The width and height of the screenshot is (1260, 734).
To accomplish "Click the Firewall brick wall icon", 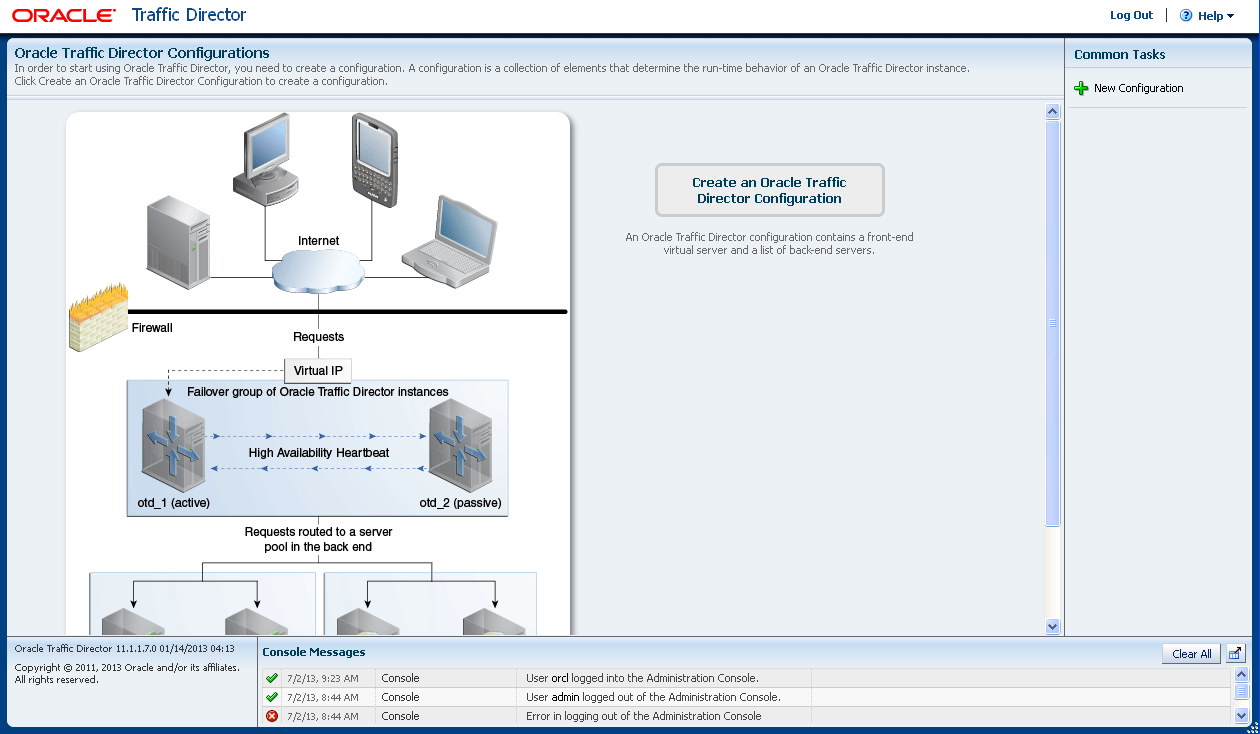I will (x=98, y=316).
